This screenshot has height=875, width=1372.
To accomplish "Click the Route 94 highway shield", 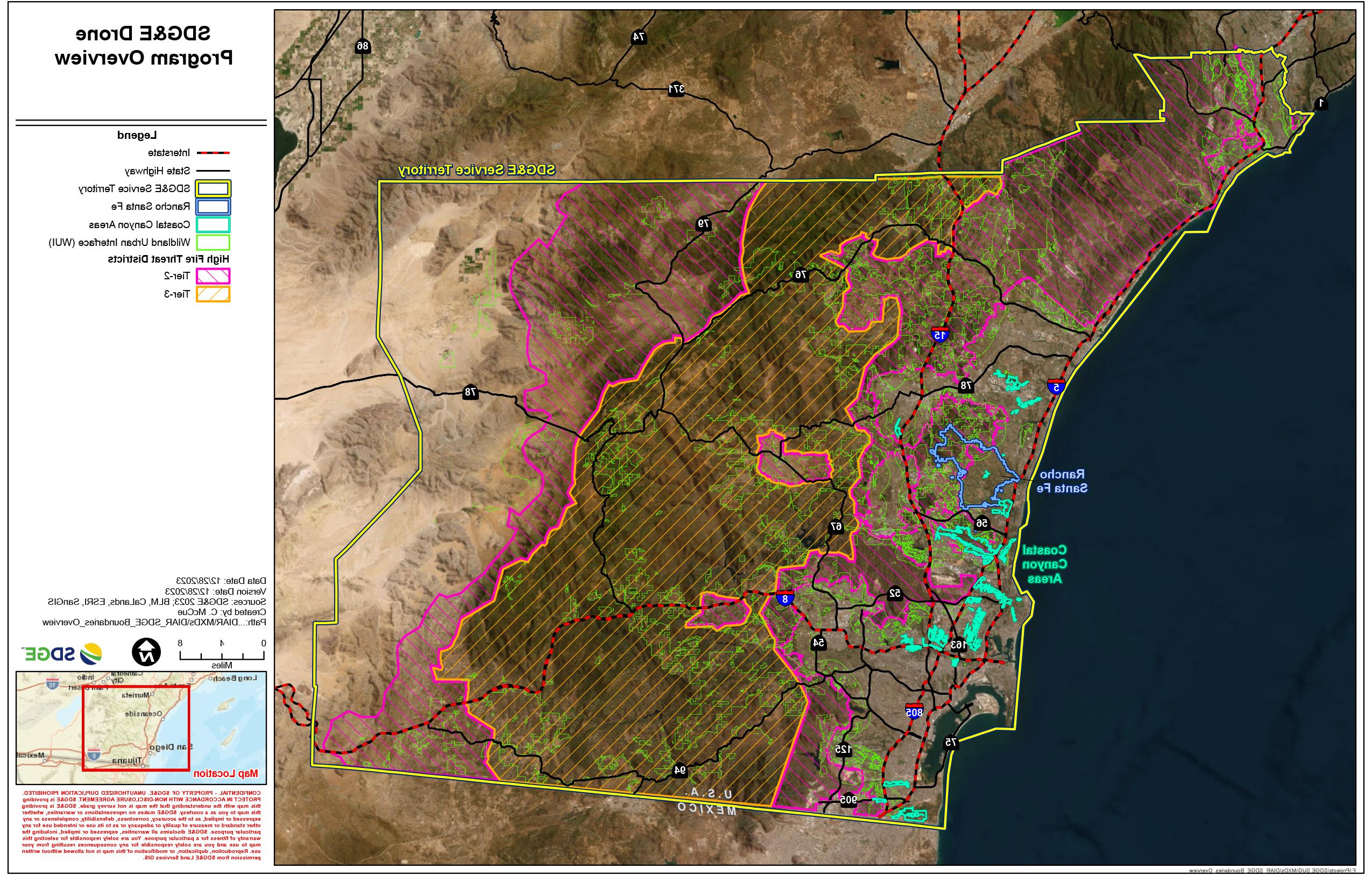I will [679, 770].
